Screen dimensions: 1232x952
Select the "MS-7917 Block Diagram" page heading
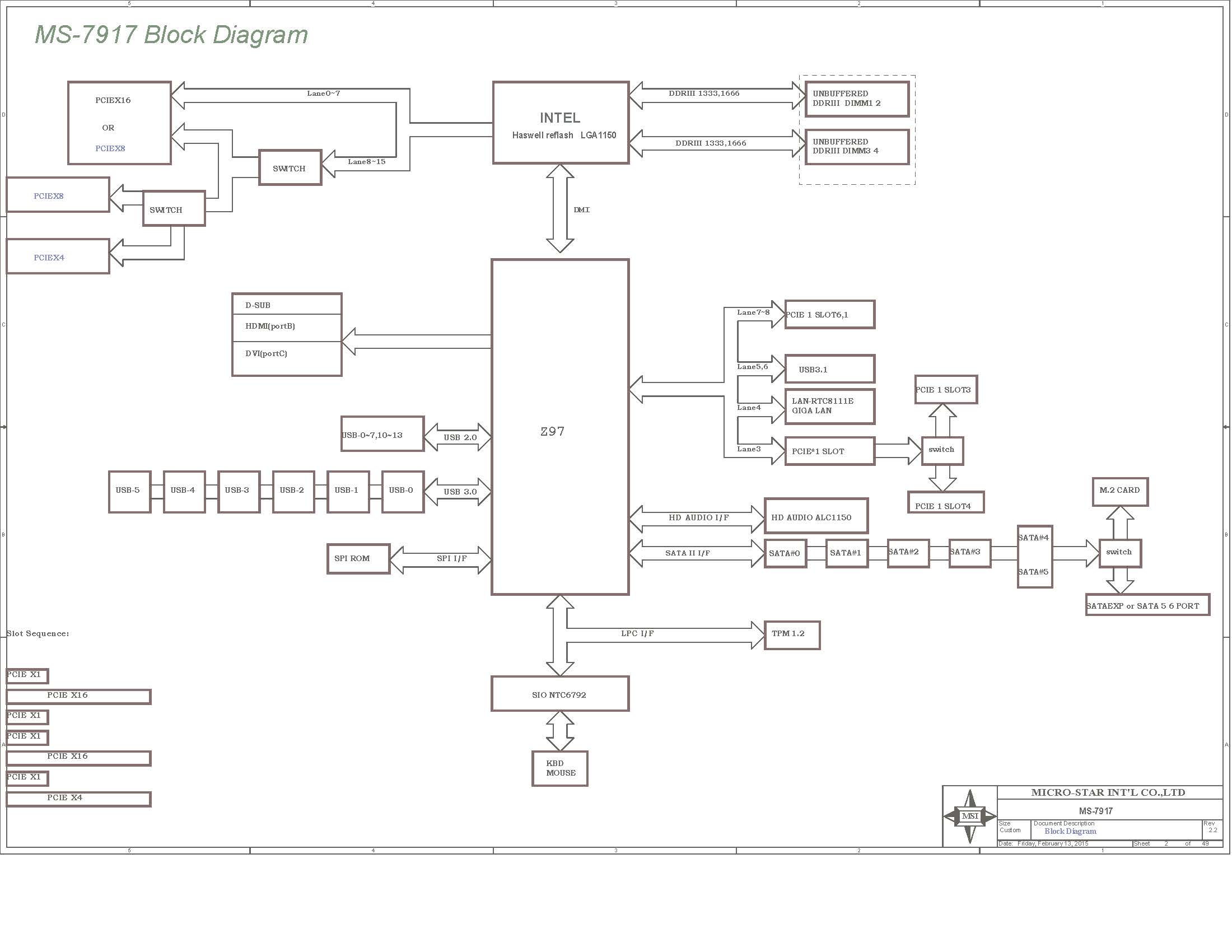[x=171, y=34]
